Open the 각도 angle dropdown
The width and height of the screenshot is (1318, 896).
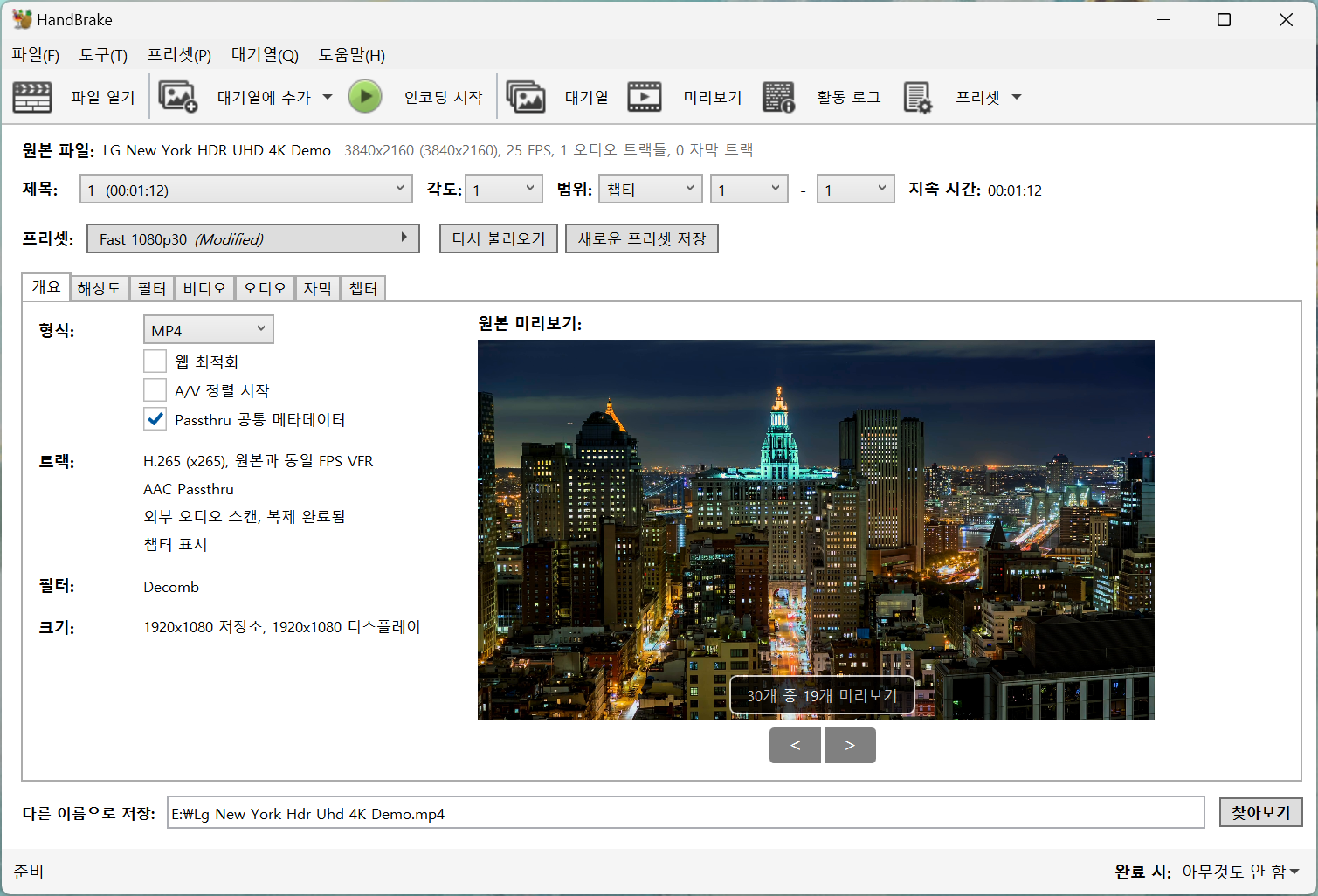click(504, 189)
